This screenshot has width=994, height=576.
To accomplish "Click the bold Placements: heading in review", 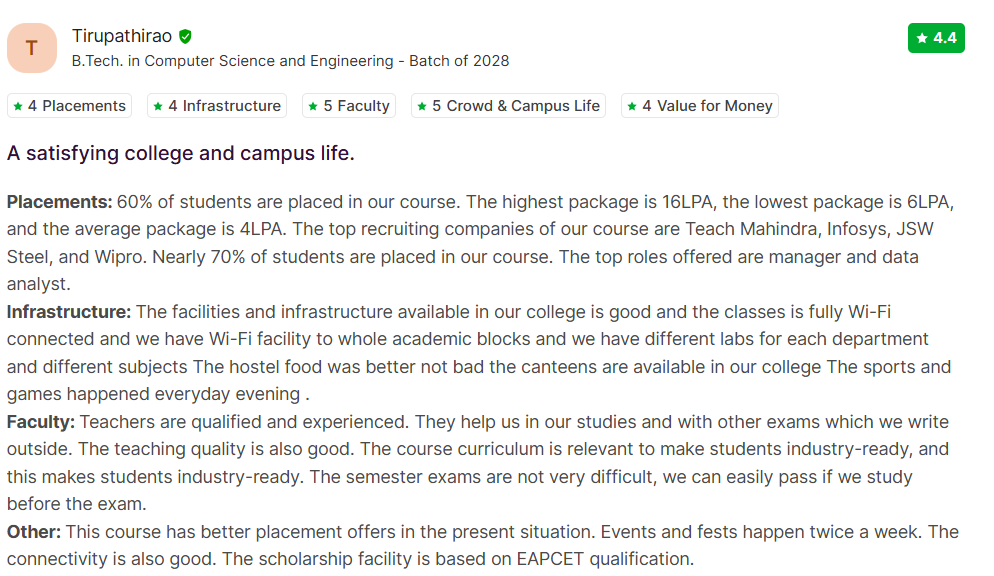I will coord(59,202).
